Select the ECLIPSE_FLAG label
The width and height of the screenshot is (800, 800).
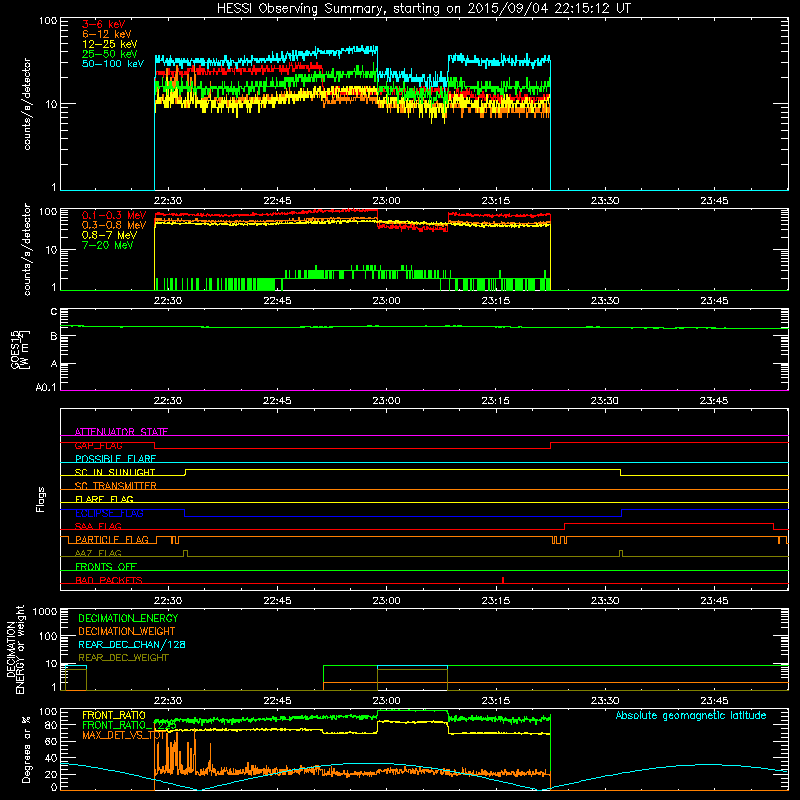[x=109, y=513]
